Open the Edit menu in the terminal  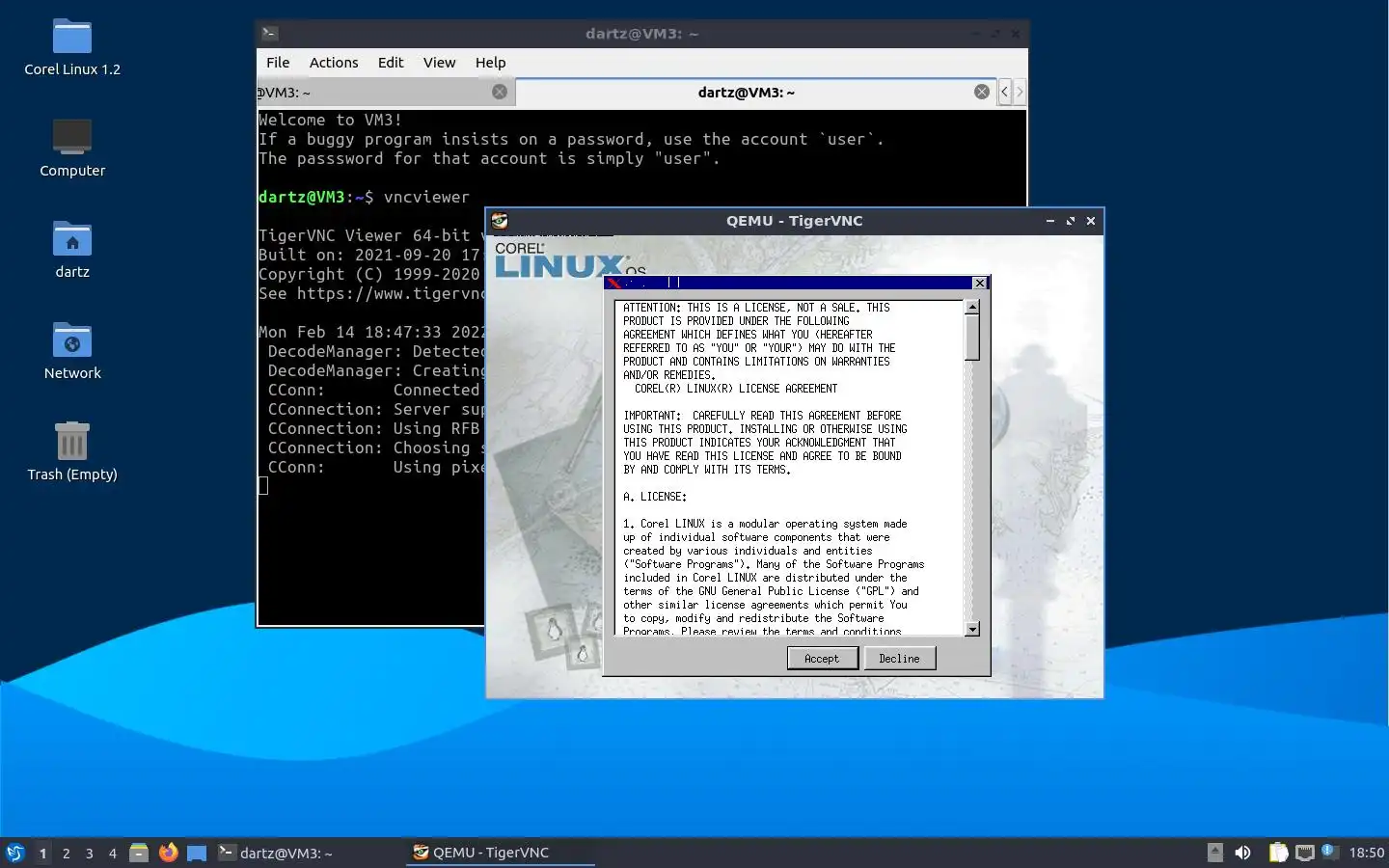pos(391,63)
